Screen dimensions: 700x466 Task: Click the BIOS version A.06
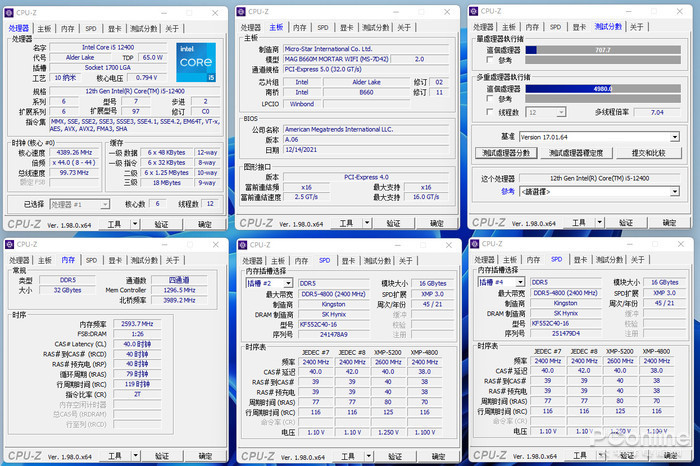coord(366,139)
